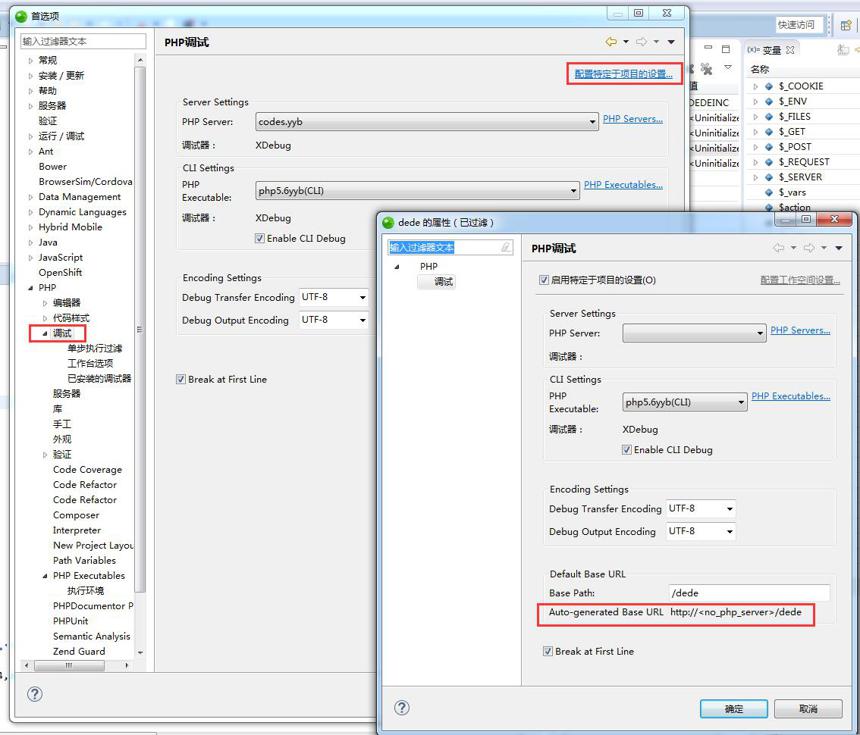Open the PHP Executables link in Preferences
The image size is (860, 735).
pos(623,185)
